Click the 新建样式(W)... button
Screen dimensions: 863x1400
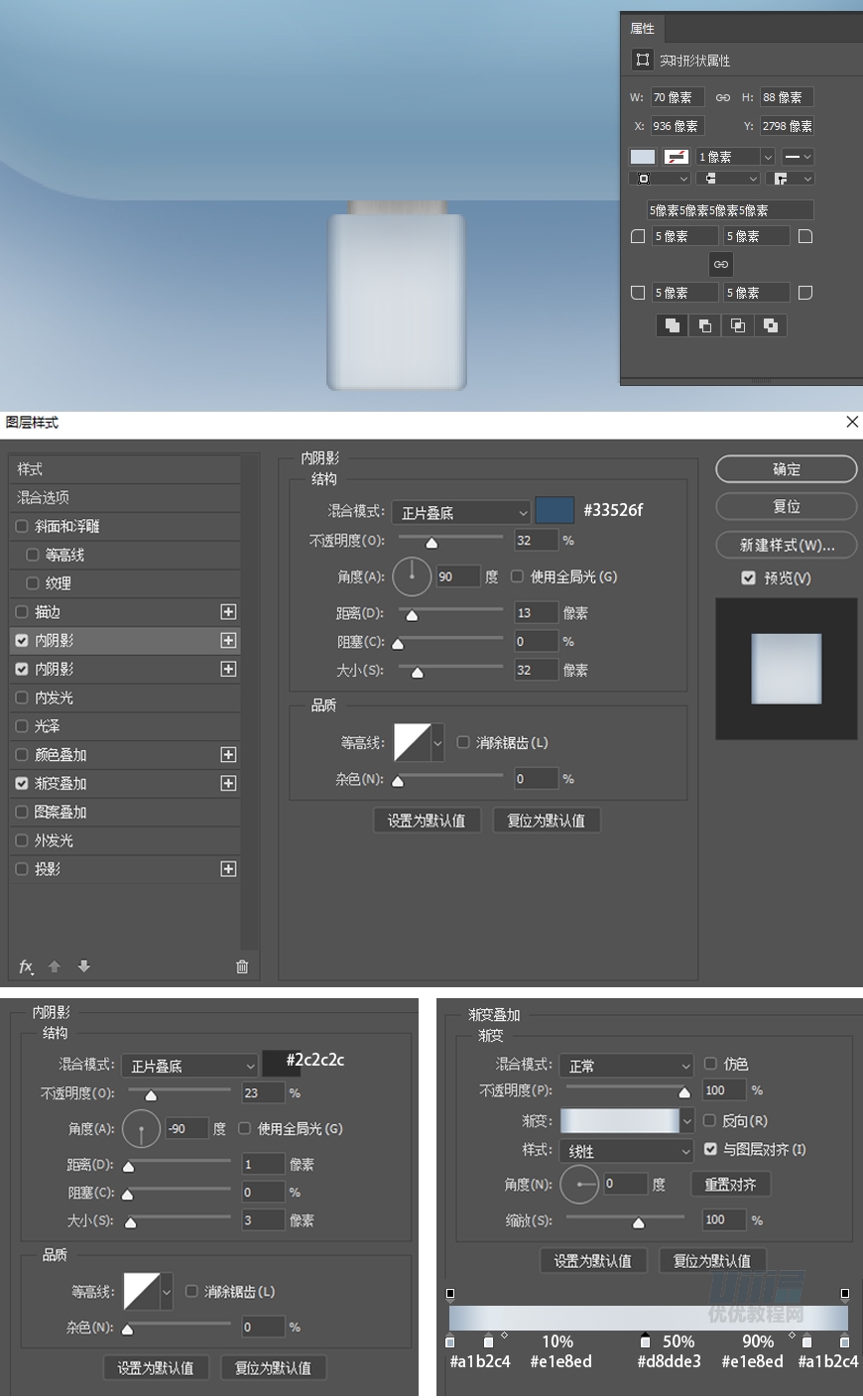tap(787, 545)
